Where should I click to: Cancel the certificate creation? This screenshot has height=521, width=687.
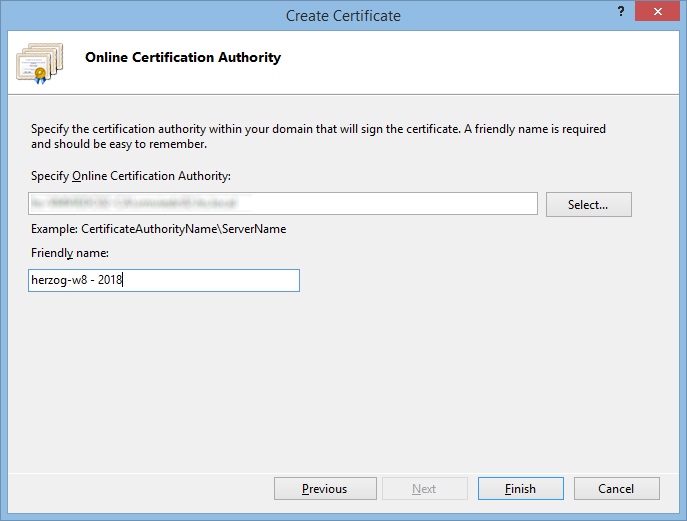(616, 489)
